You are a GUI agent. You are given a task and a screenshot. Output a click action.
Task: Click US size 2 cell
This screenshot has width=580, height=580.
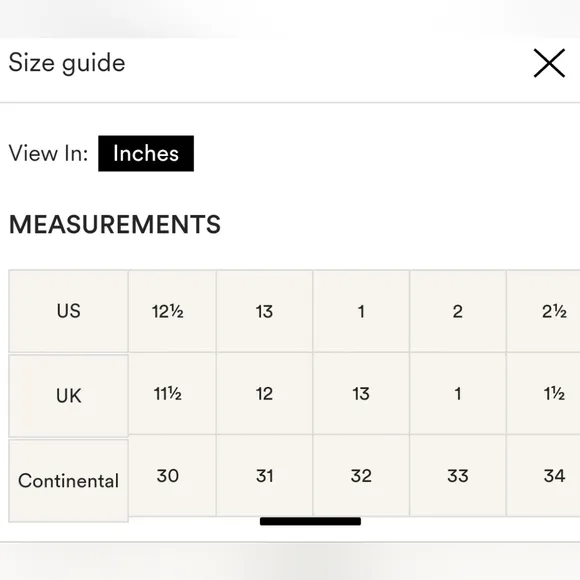458,311
